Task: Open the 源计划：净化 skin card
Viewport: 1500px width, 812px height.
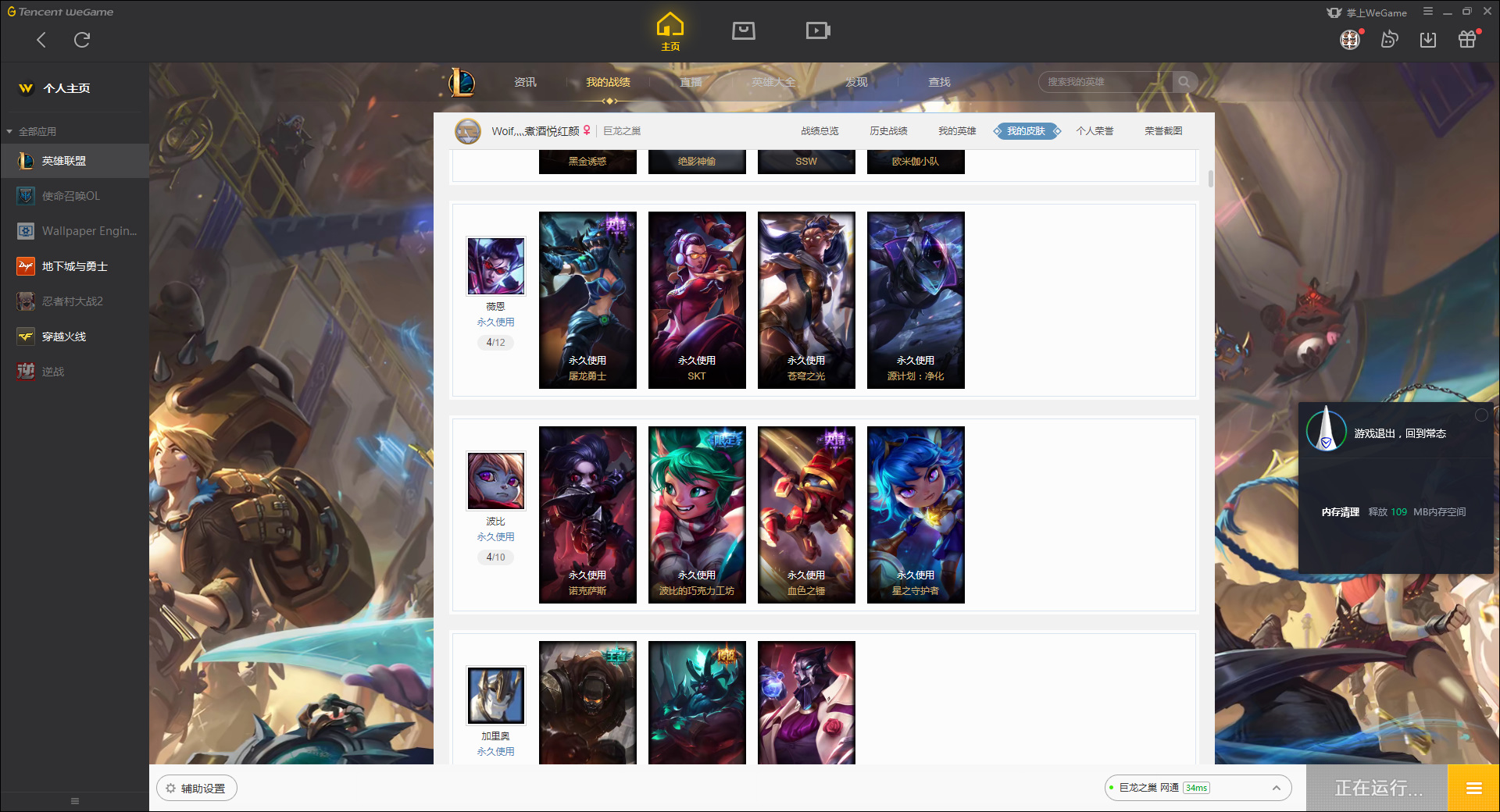Action: point(916,300)
